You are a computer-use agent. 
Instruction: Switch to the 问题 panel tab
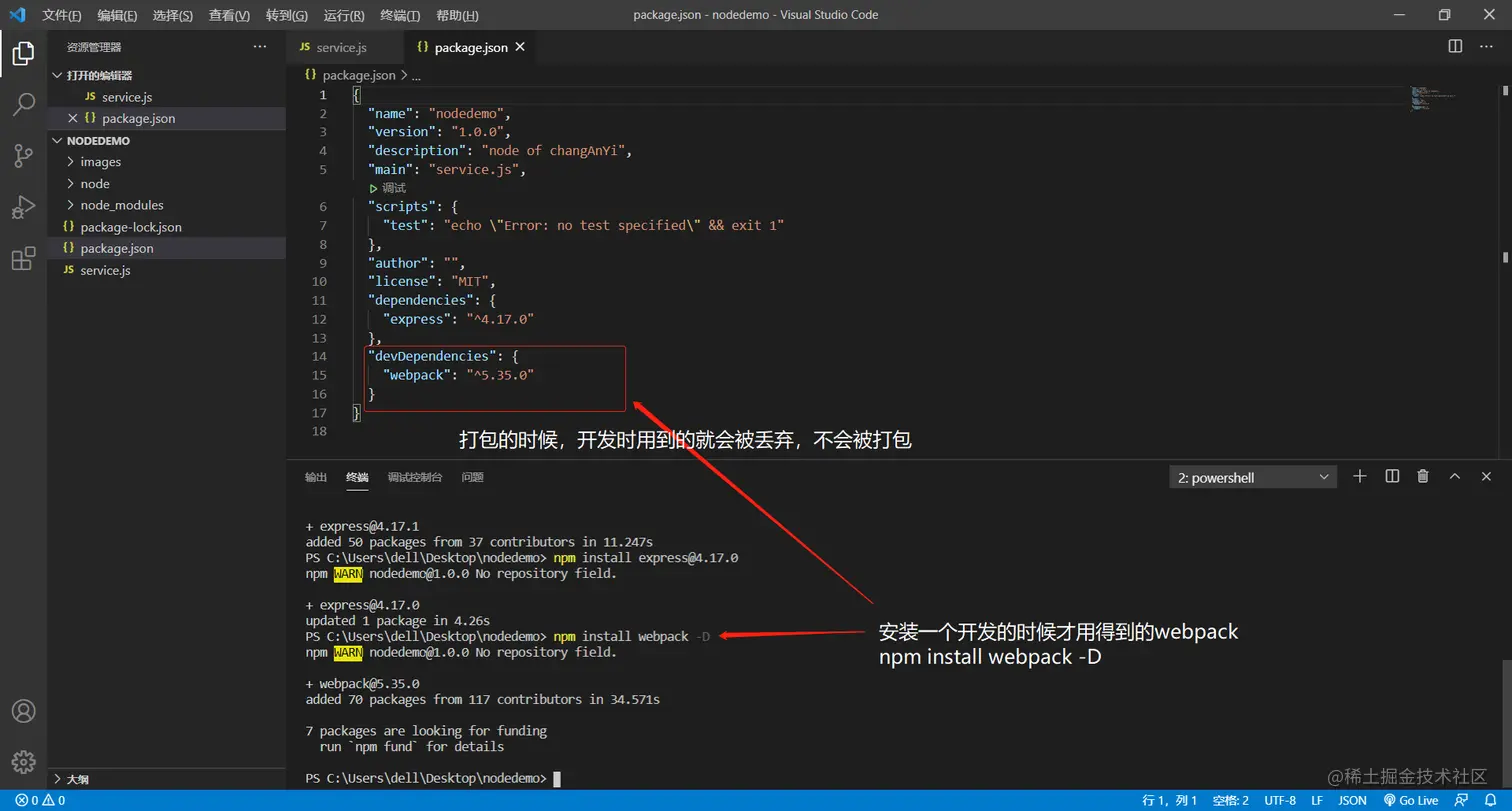(x=472, y=477)
